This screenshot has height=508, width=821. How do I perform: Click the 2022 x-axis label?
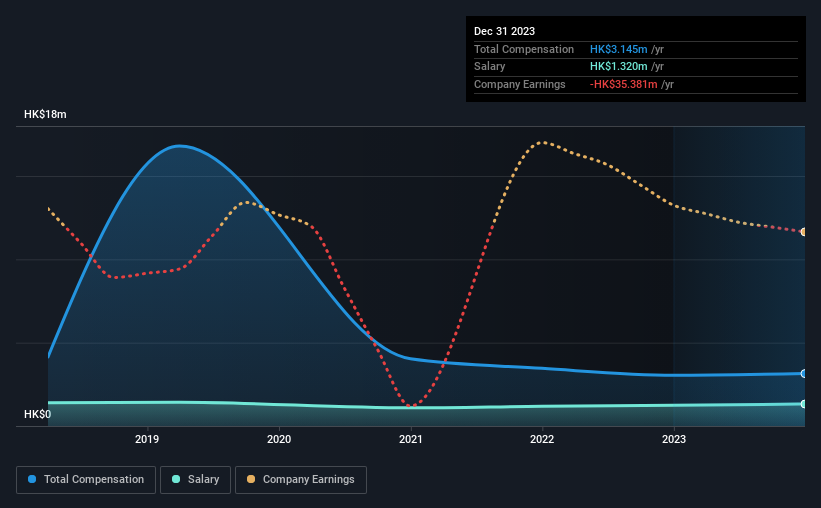[x=542, y=439]
